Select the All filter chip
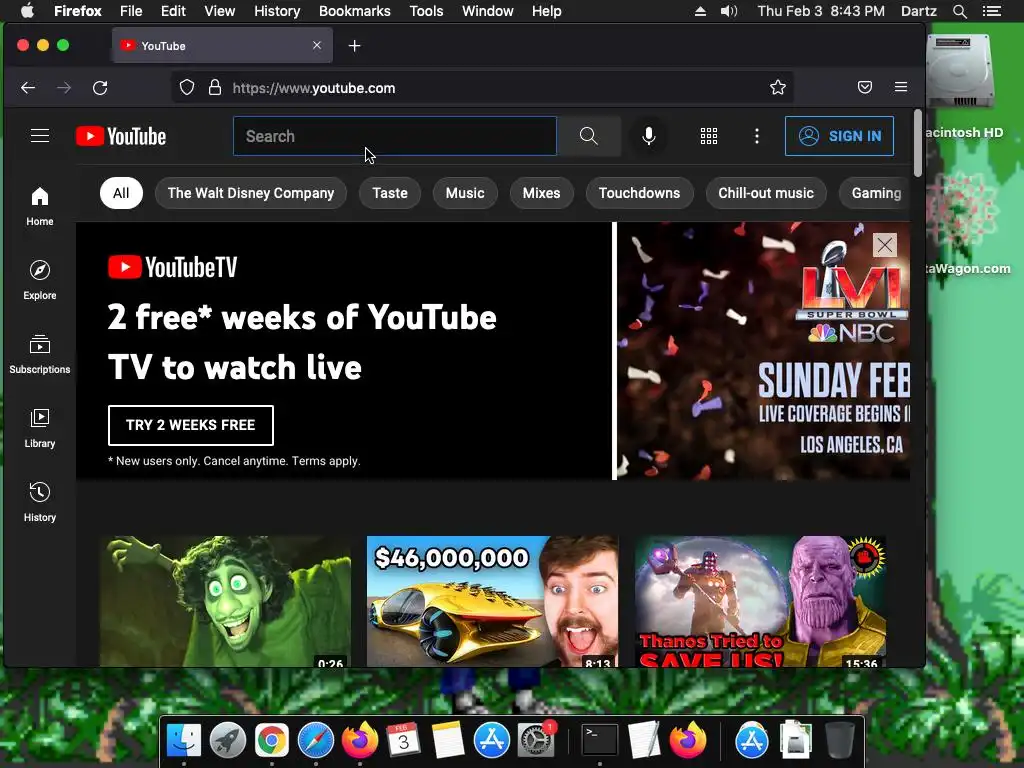1024x768 pixels. coord(121,193)
